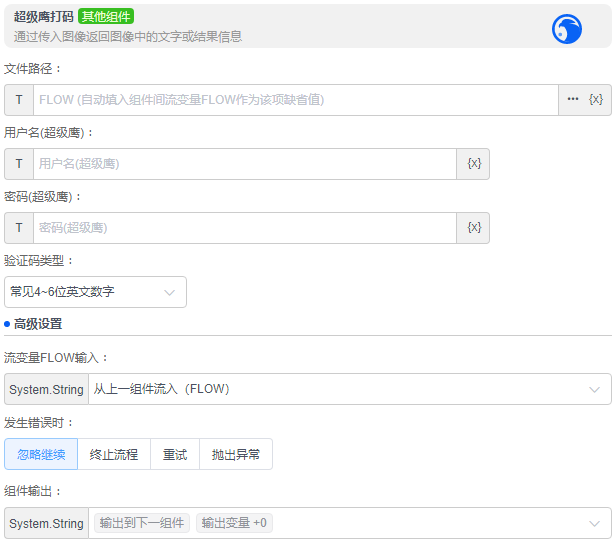Toggle T text mode for 用户名(超级鹰)

tap(19, 164)
